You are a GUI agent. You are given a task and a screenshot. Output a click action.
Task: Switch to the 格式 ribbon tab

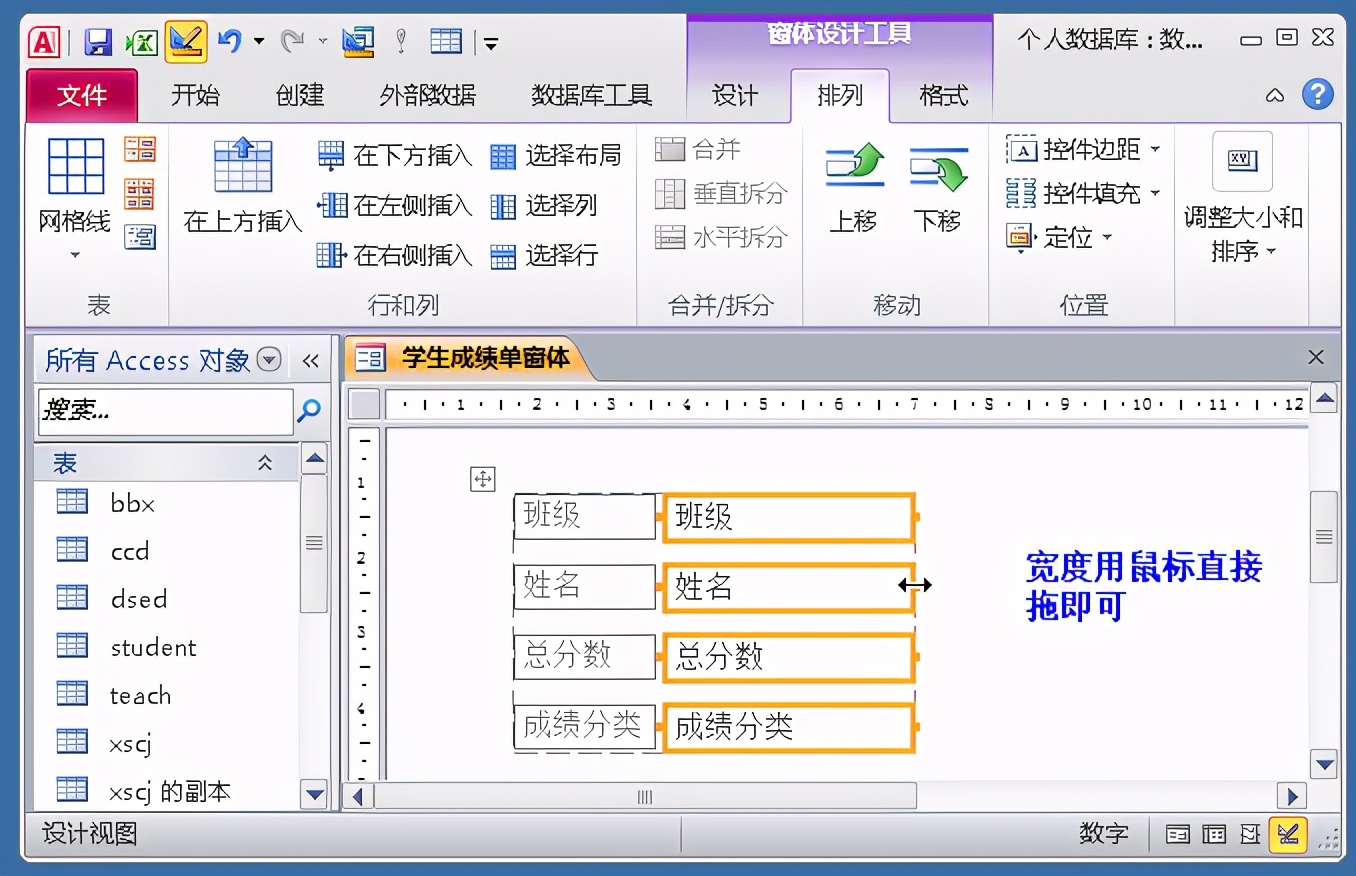941,96
